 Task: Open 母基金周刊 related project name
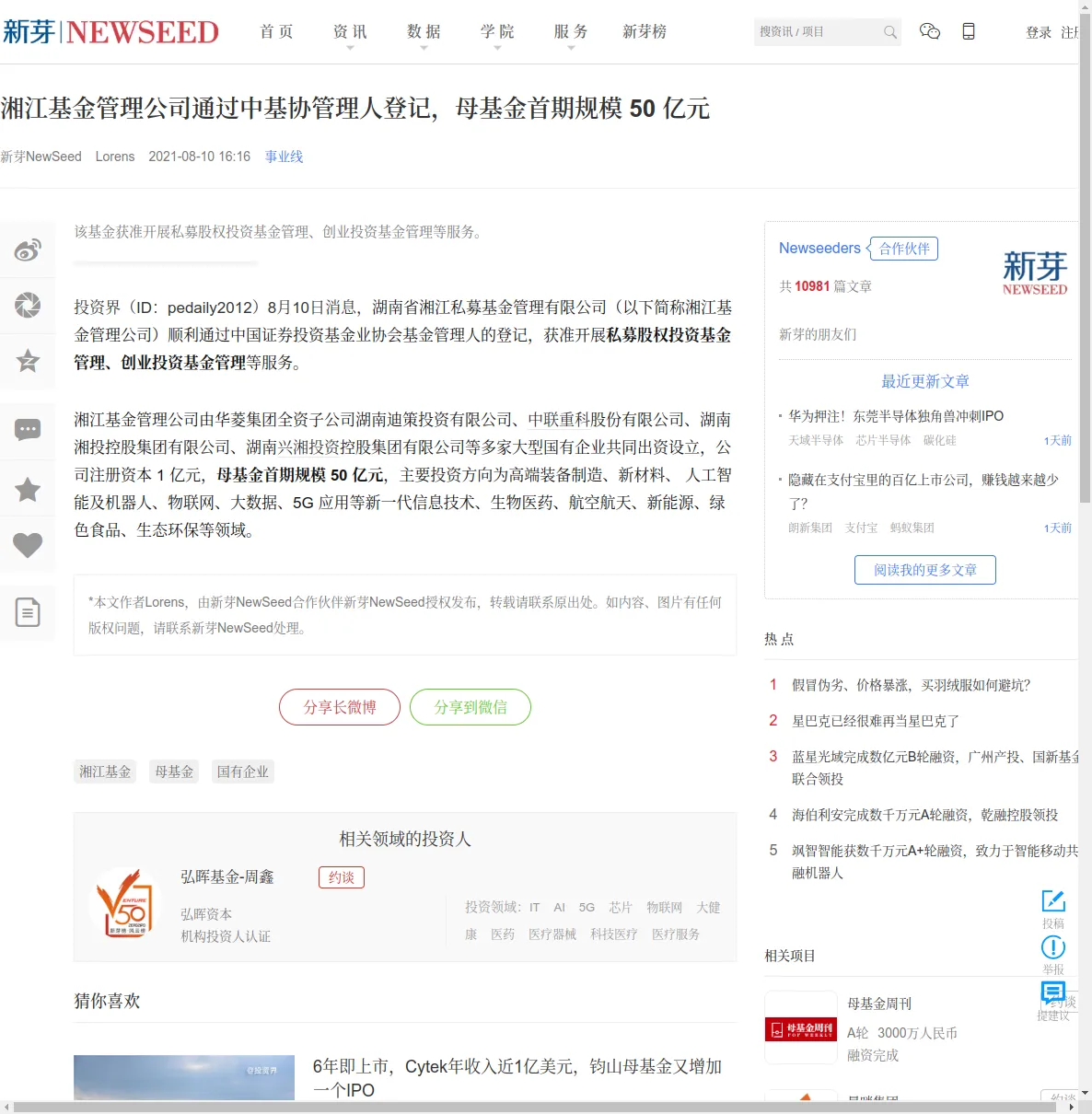pos(879,1004)
